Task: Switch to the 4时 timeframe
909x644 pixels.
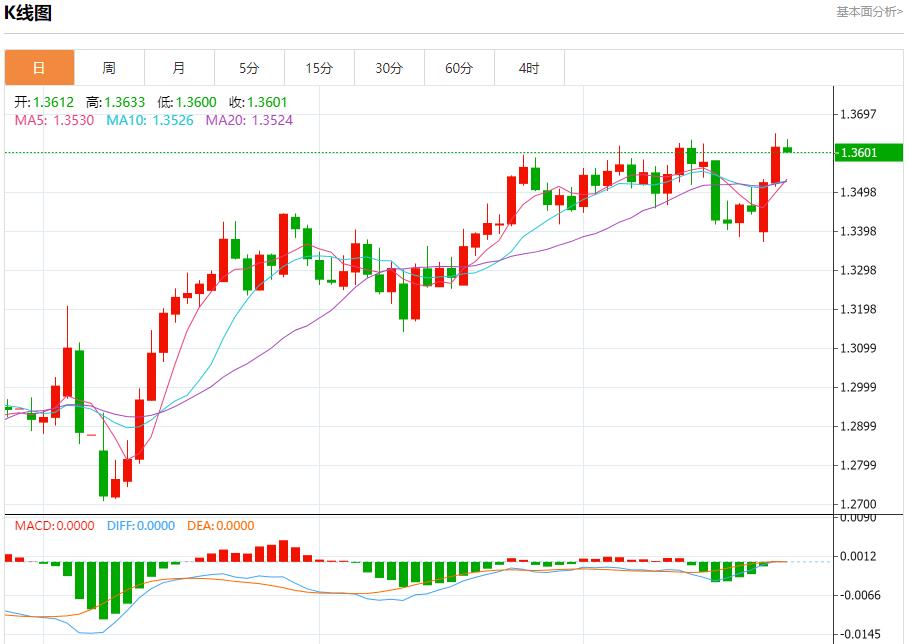Action: 529,68
